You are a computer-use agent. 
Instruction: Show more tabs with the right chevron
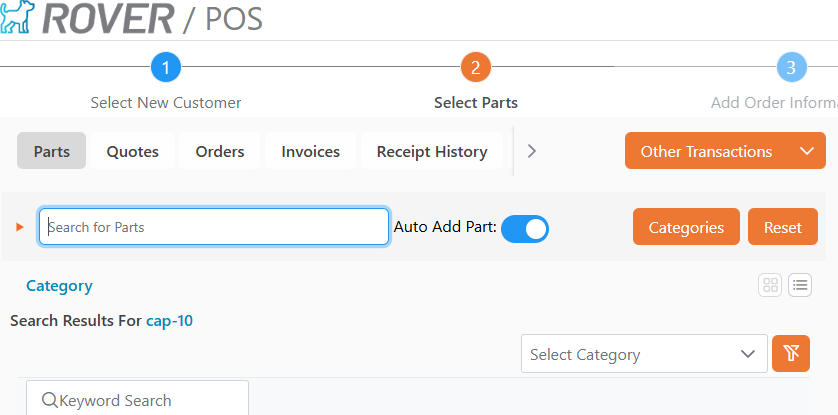pos(531,151)
